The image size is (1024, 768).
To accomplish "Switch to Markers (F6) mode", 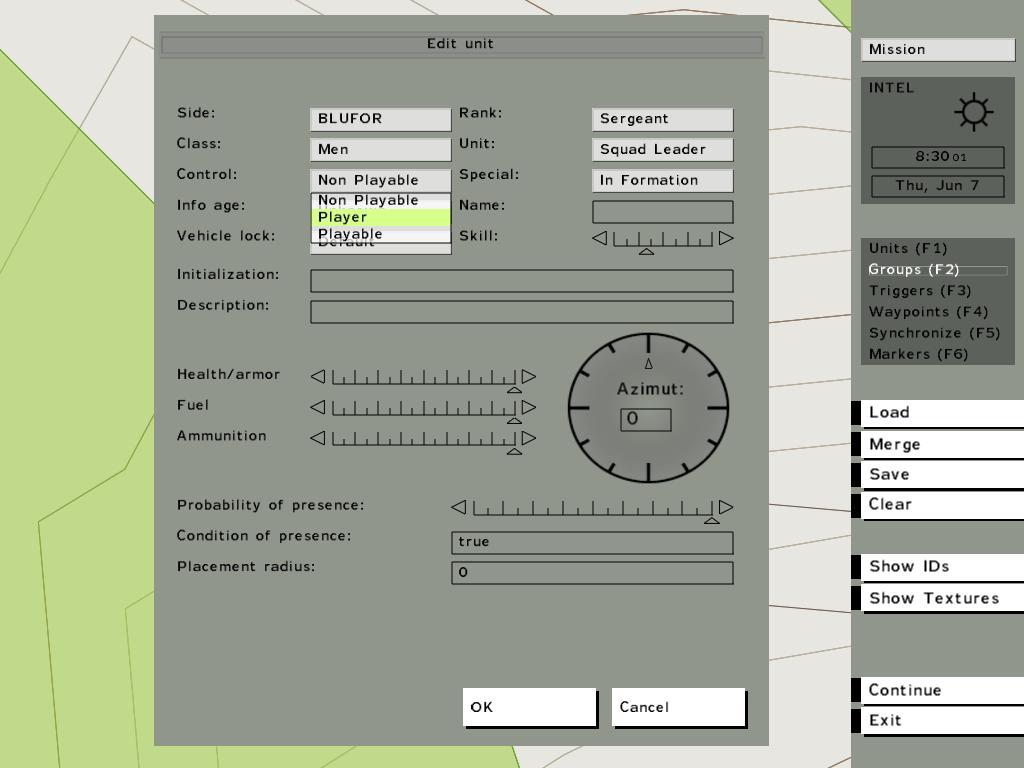I will click(x=938, y=355).
